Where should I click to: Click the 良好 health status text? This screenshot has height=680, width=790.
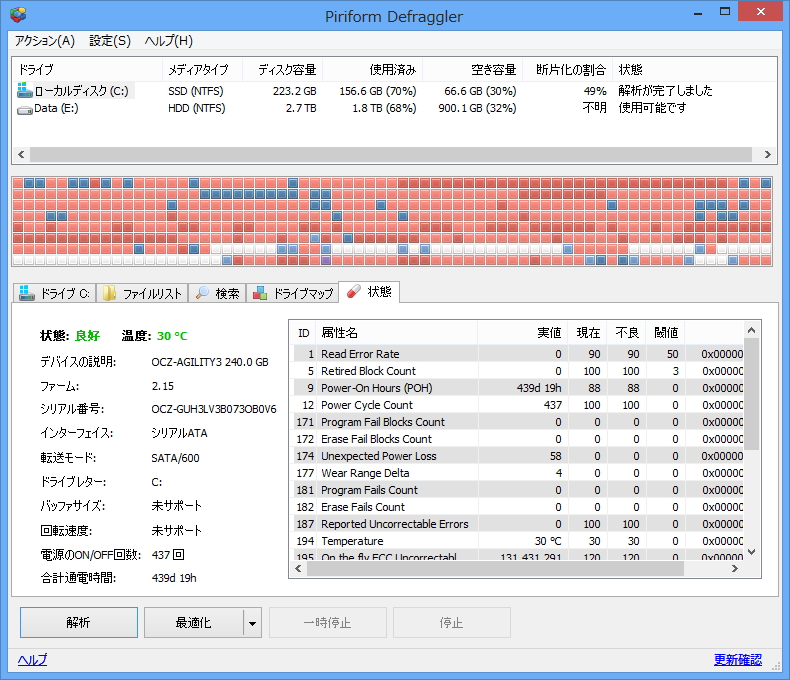click(x=87, y=336)
